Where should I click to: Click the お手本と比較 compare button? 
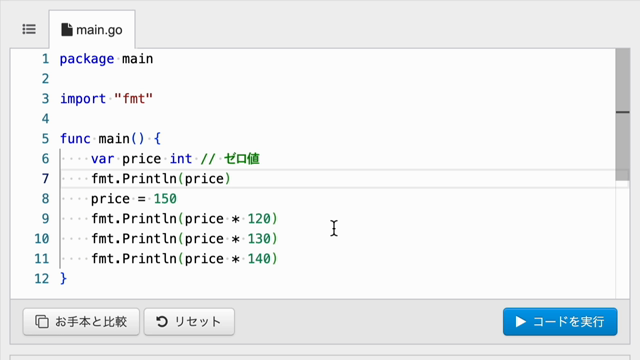pos(81,322)
